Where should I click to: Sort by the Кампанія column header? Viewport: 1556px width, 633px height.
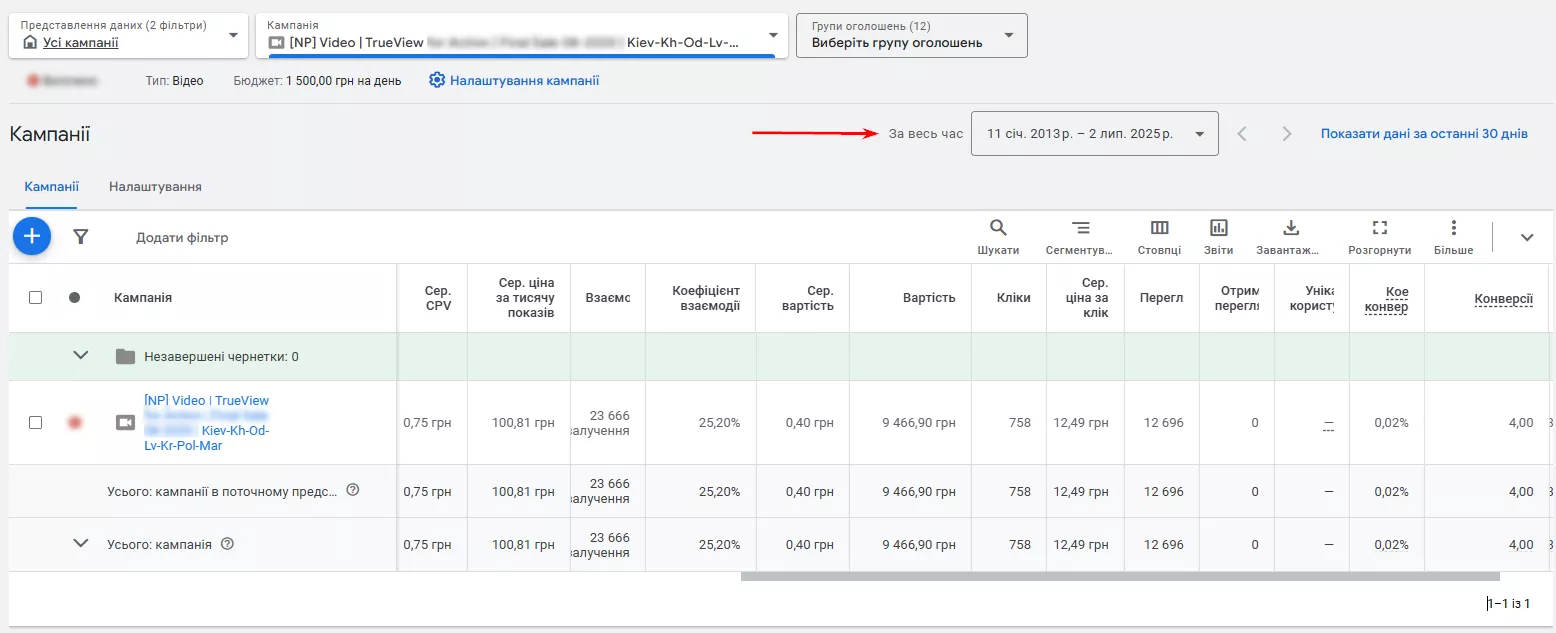pyautogui.click(x=143, y=297)
